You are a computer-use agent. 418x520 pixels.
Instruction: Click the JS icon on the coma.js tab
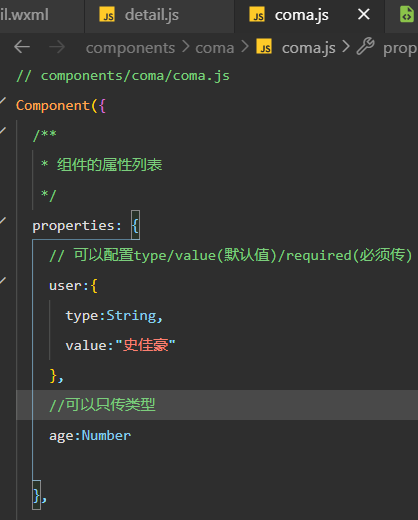257,15
